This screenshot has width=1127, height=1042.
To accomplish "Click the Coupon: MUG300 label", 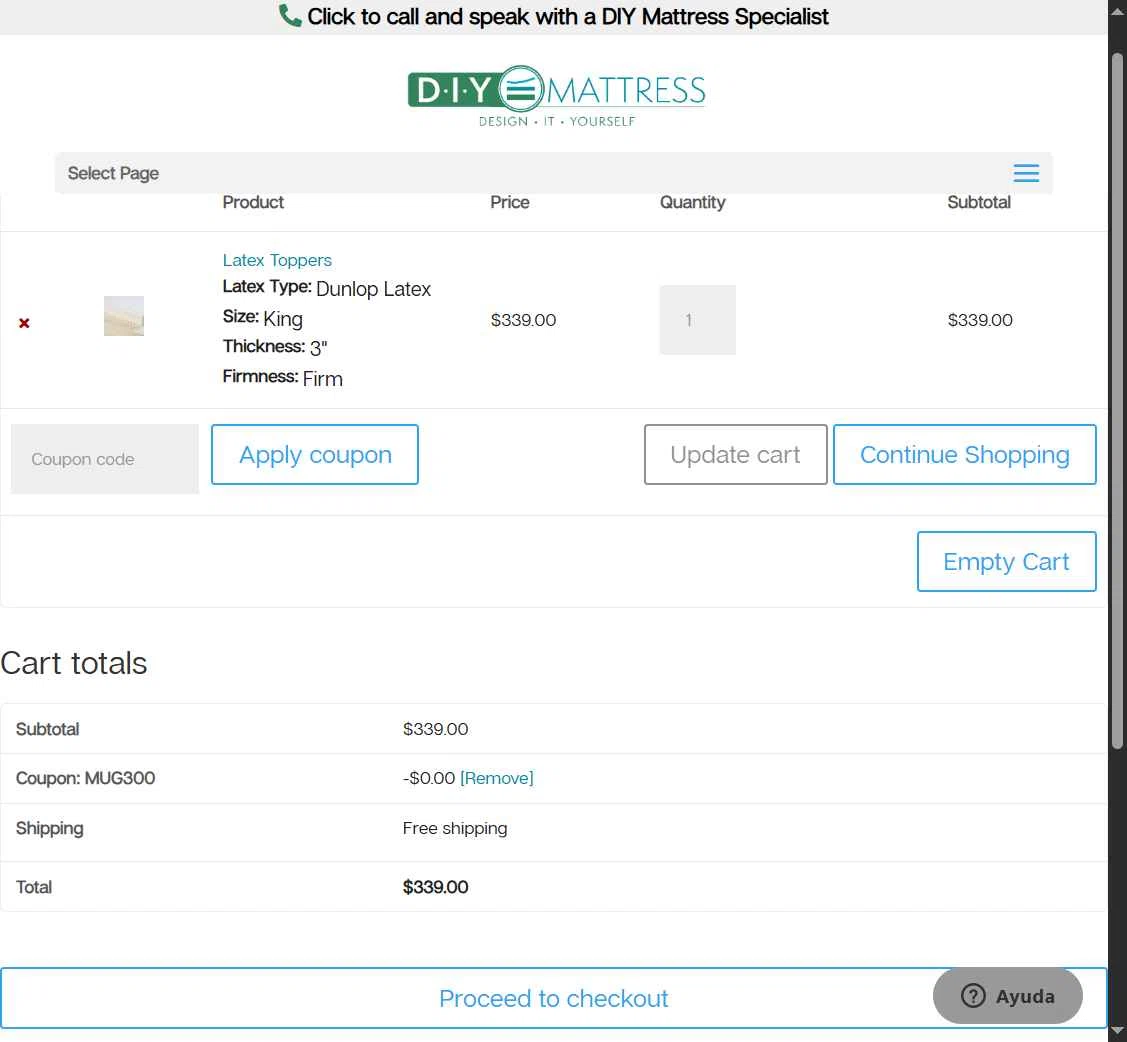I will tap(86, 778).
